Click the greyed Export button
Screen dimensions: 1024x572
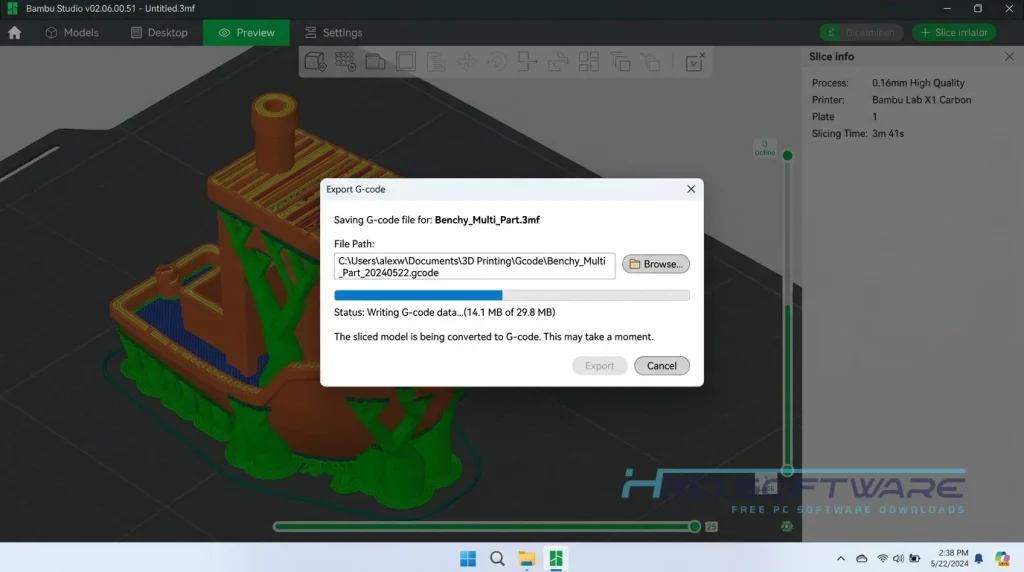[600, 366]
